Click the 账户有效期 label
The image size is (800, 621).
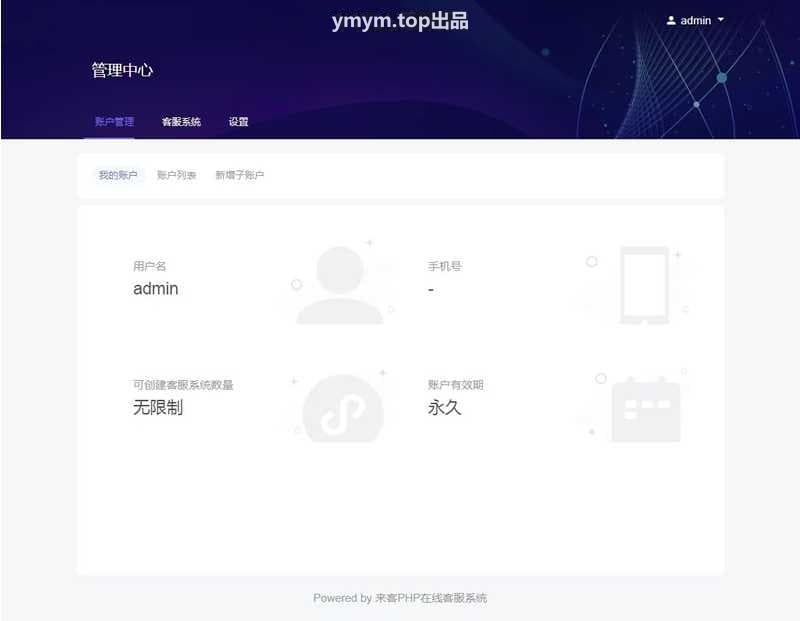click(456, 385)
